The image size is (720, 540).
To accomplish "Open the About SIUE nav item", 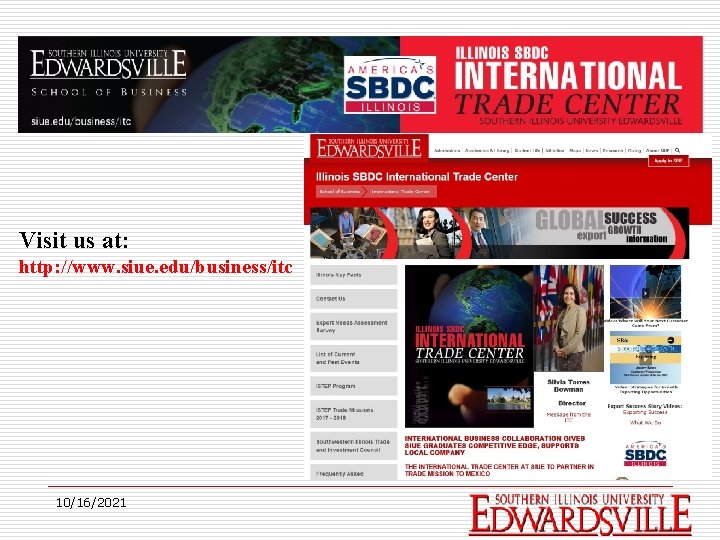I will [657, 151].
